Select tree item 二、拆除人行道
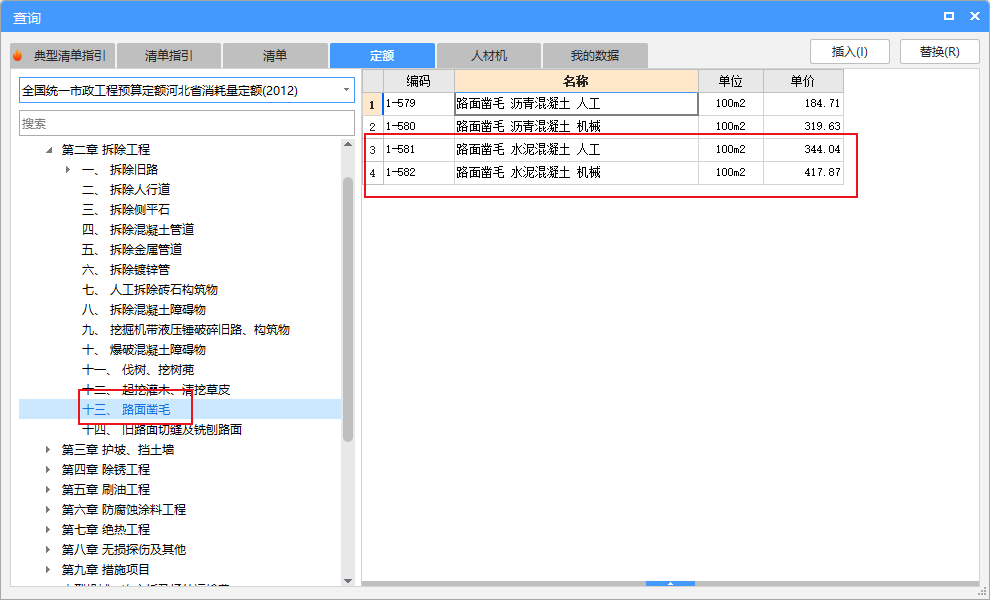The height and width of the screenshot is (600, 990). coord(126,189)
